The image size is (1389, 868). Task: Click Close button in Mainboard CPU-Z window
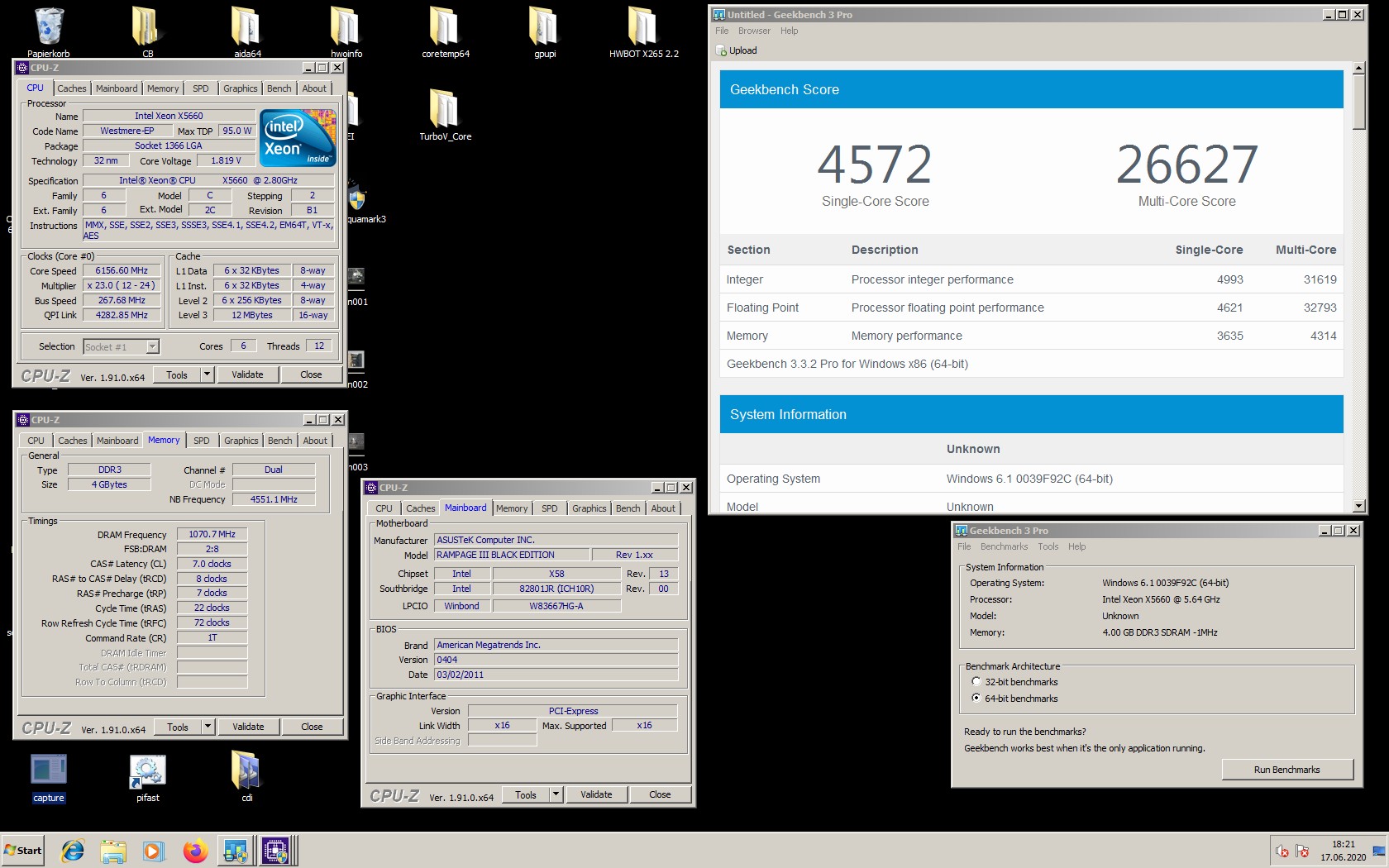(x=660, y=794)
